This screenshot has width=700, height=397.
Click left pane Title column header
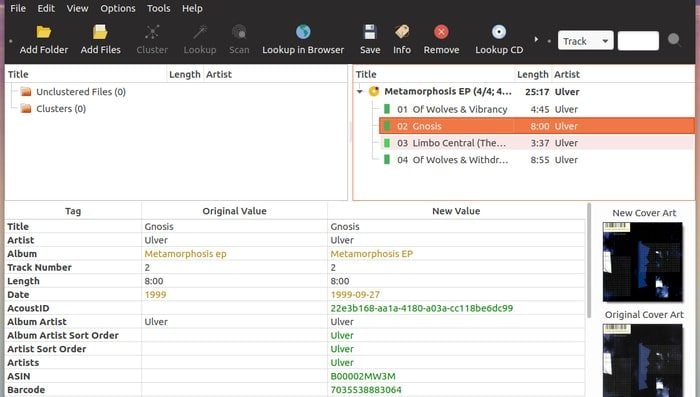pyautogui.click(x=86, y=75)
